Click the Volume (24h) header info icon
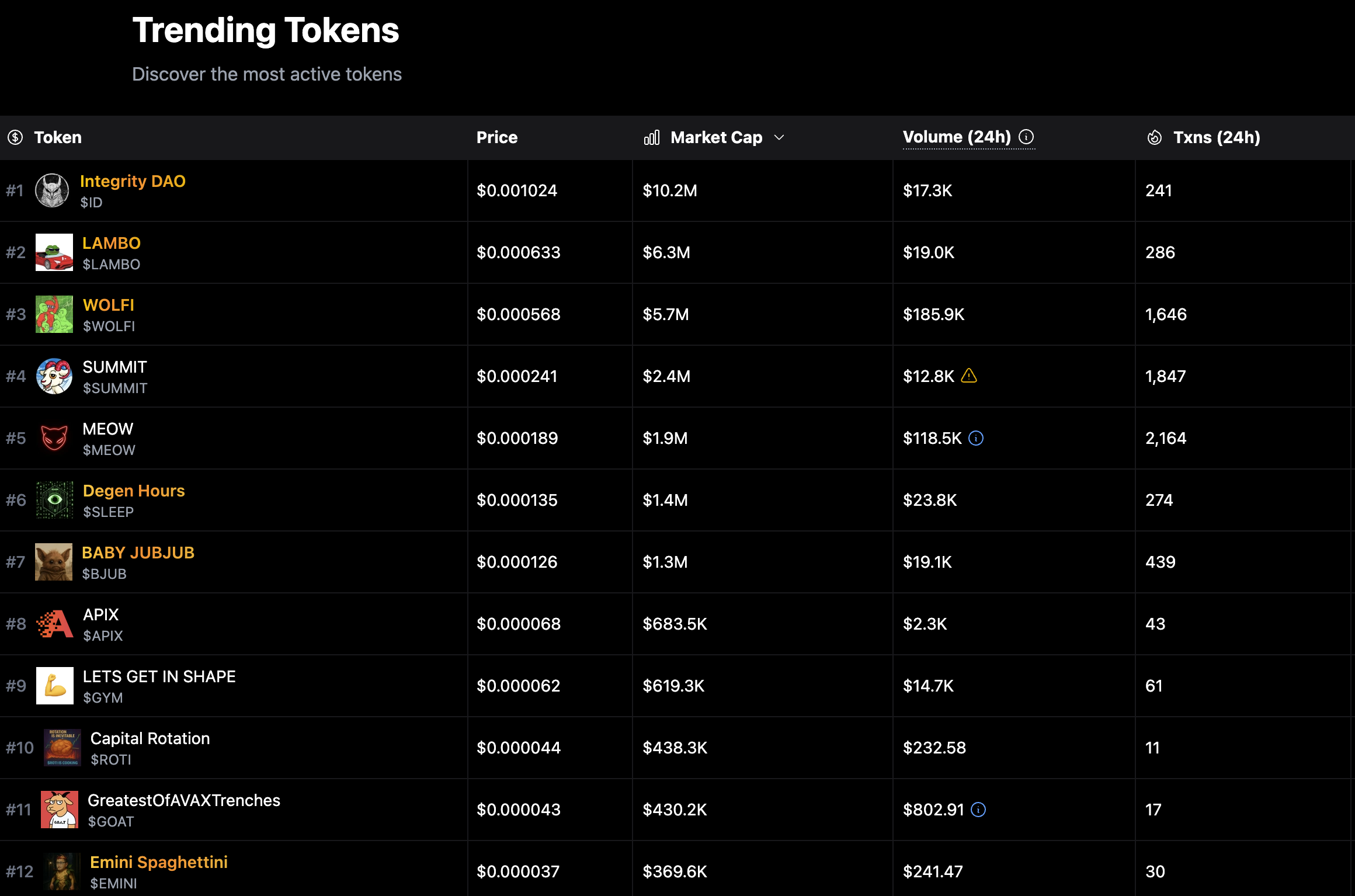This screenshot has height=896, width=1355. 1026,137
